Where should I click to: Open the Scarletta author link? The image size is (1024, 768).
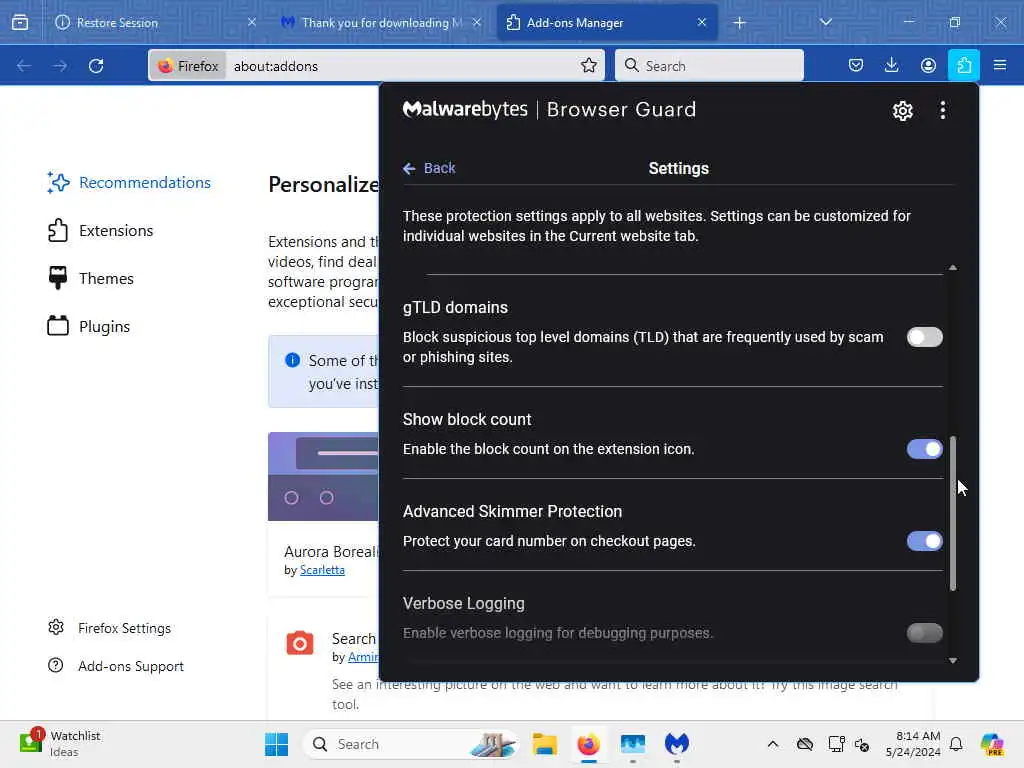(322, 570)
